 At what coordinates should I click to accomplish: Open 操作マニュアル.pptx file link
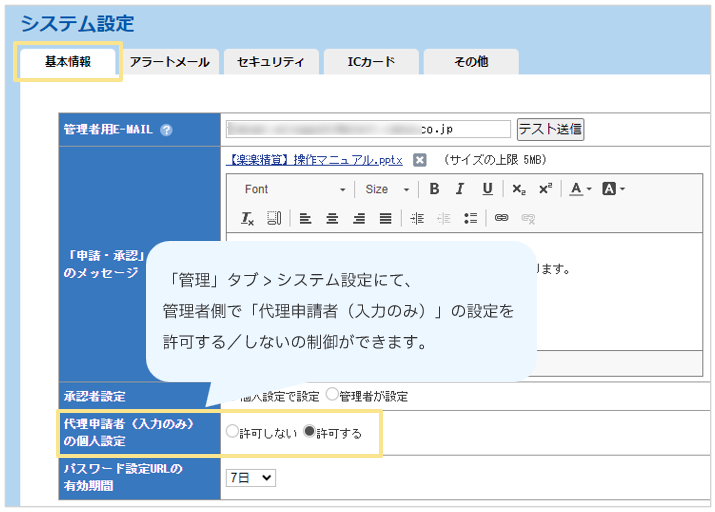(315, 159)
